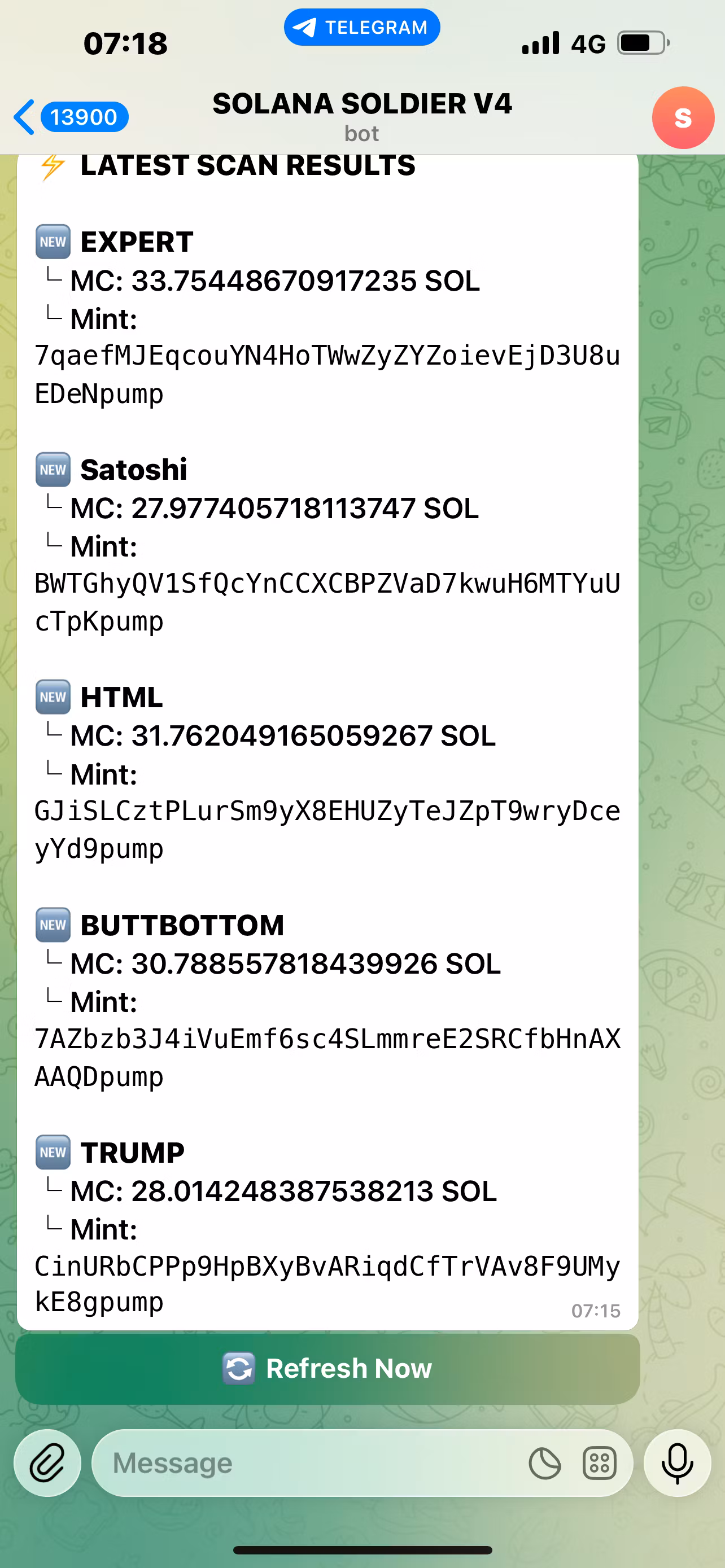725x1568 pixels.
Task: Tap the NEW badge beside EXPERT
Action: coord(53,242)
